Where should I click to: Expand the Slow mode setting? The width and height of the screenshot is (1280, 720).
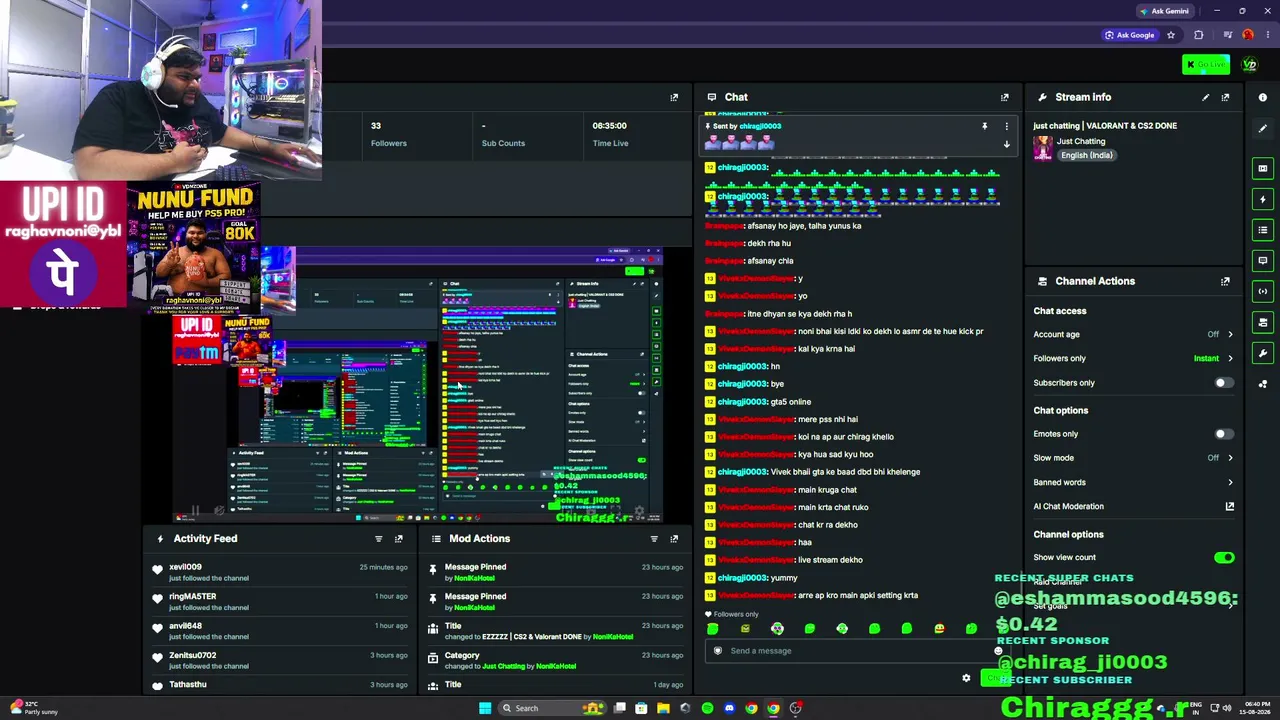(x=1230, y=458)
